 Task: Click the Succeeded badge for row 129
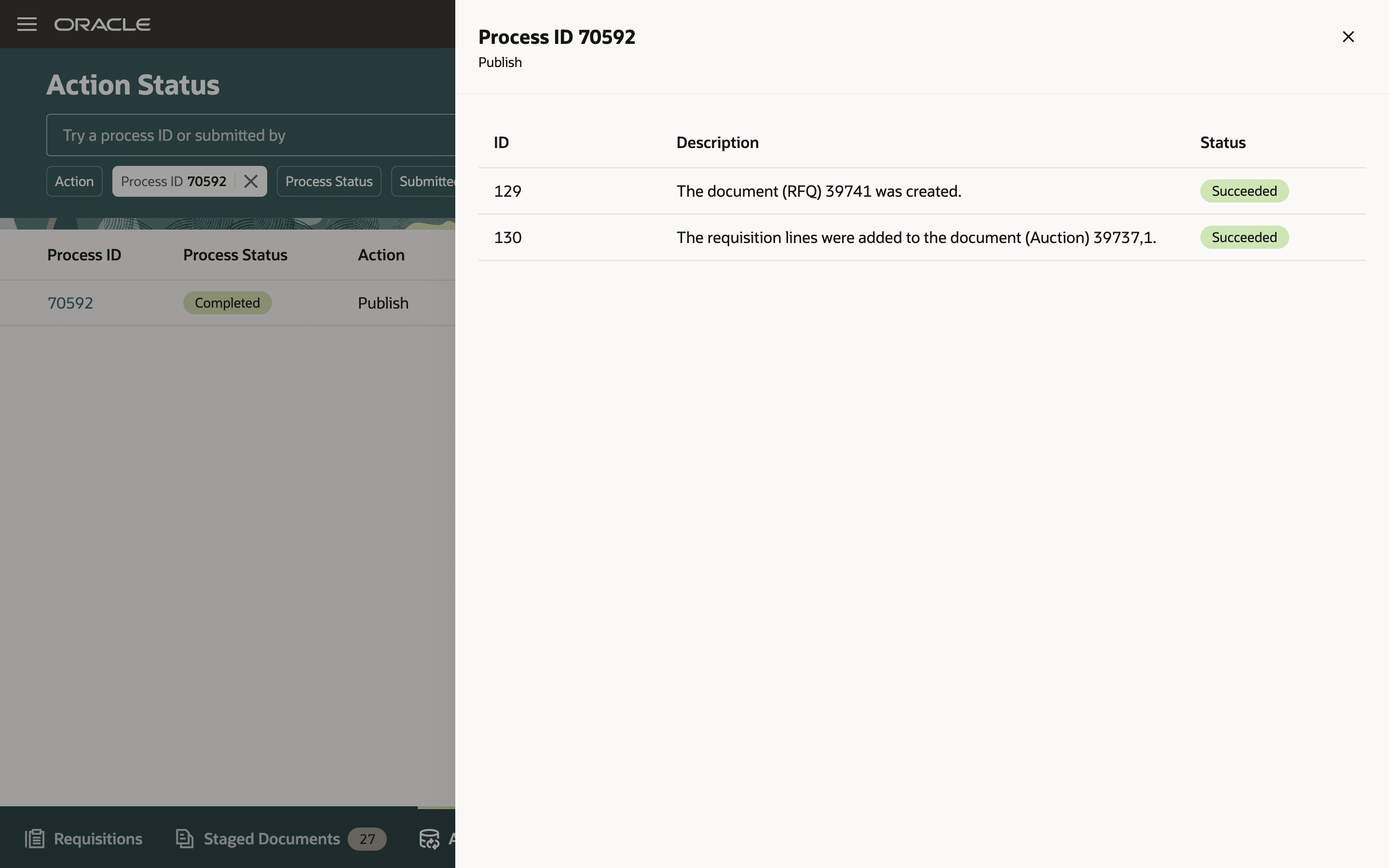[1244, 190]
